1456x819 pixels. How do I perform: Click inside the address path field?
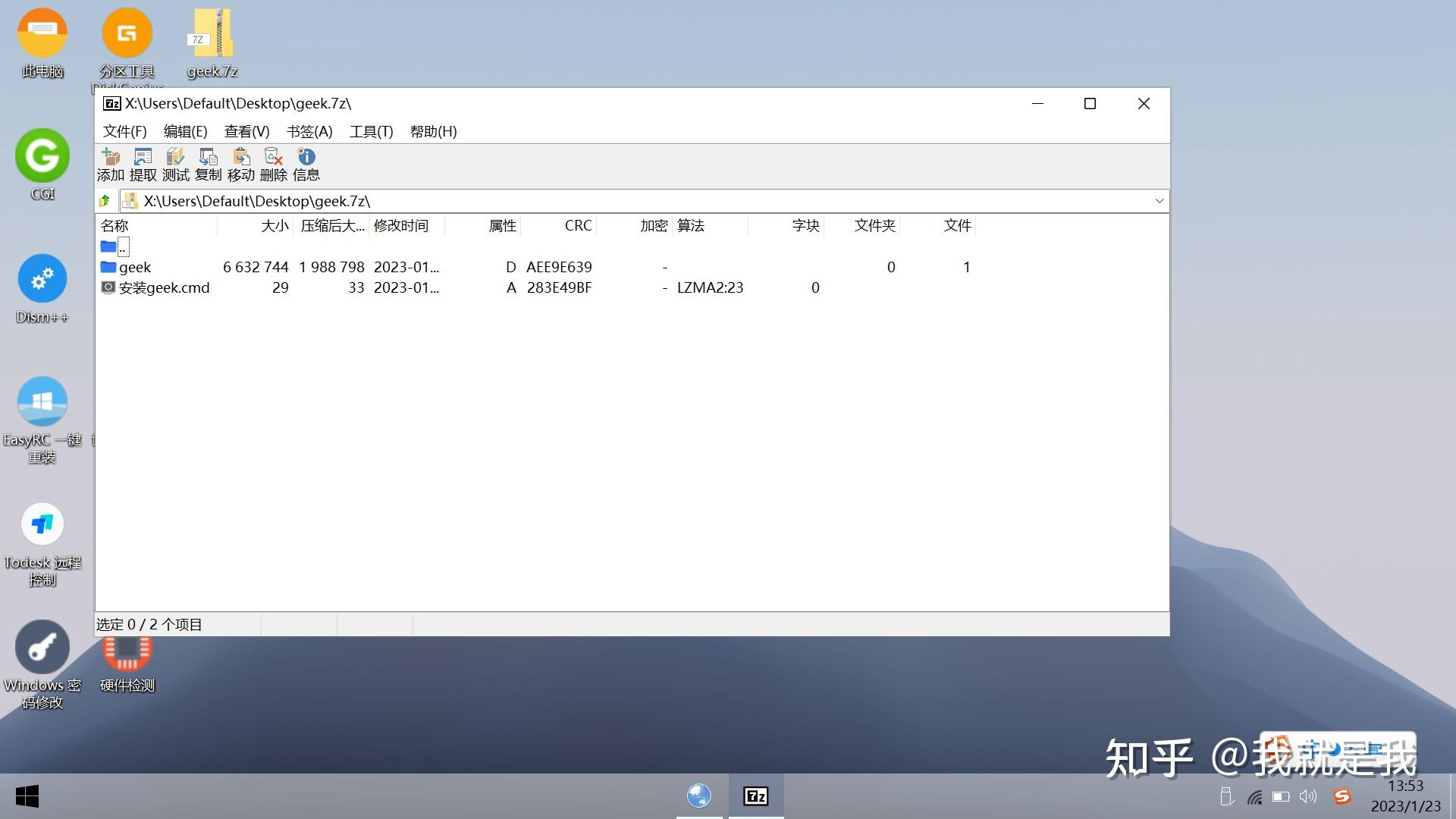point(607,201)
